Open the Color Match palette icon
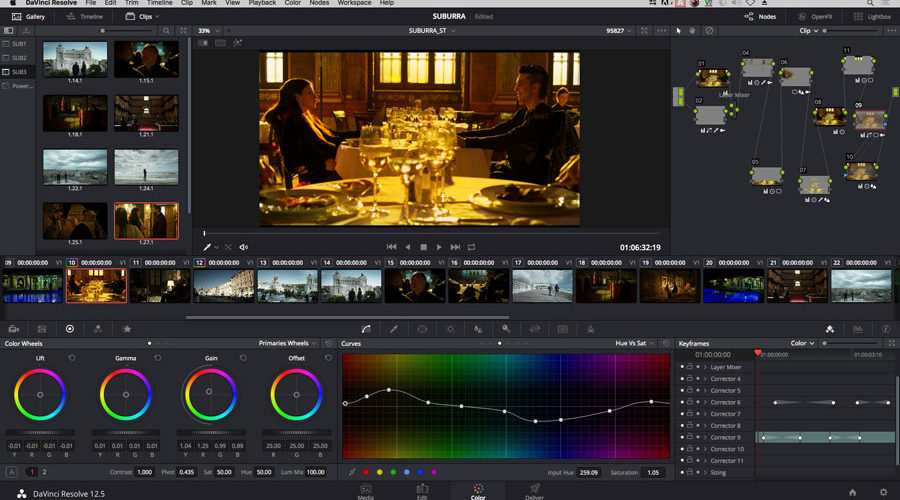Viewport: 900px width, 500px height. [x=42, y=329]
